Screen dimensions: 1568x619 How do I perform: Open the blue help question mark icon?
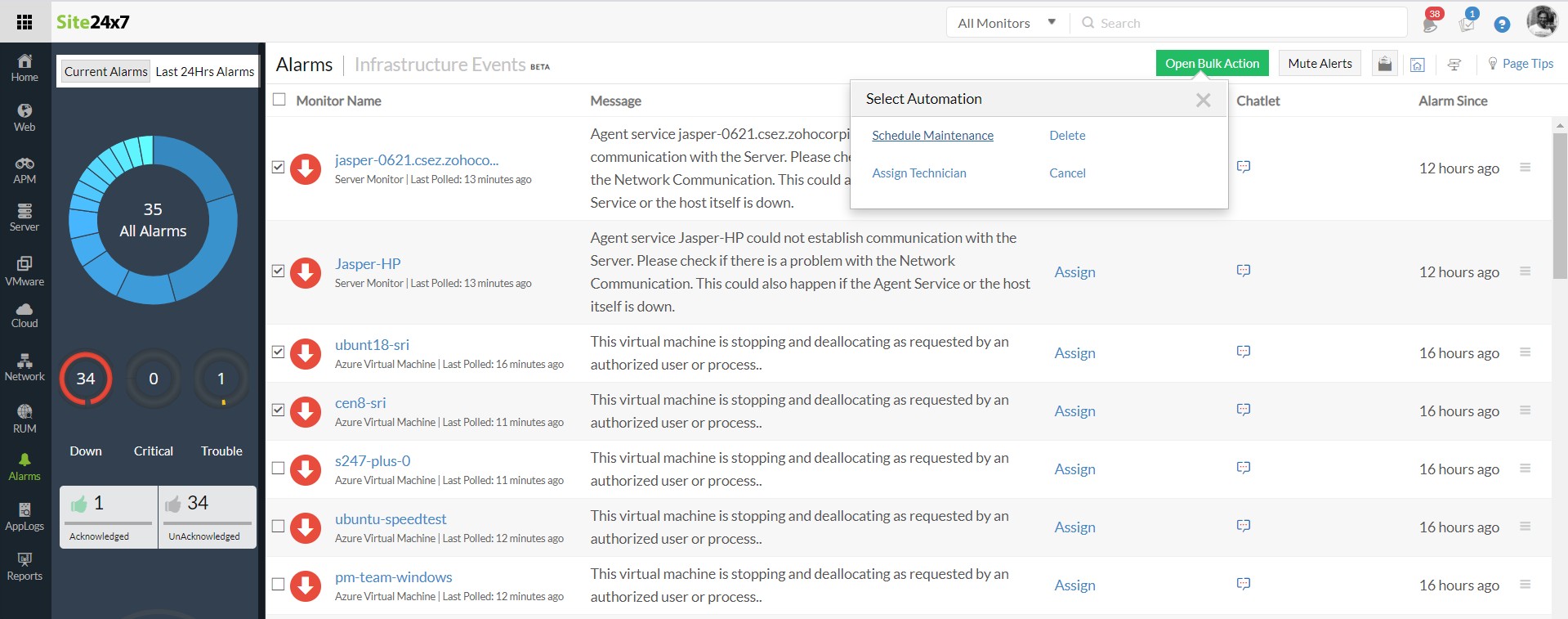click(x=1502, y=25)
